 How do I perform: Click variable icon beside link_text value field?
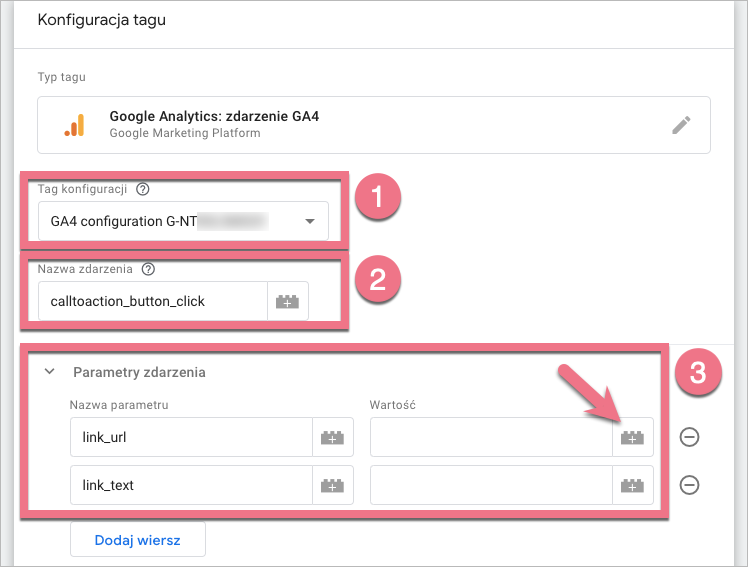coord(632,485)
